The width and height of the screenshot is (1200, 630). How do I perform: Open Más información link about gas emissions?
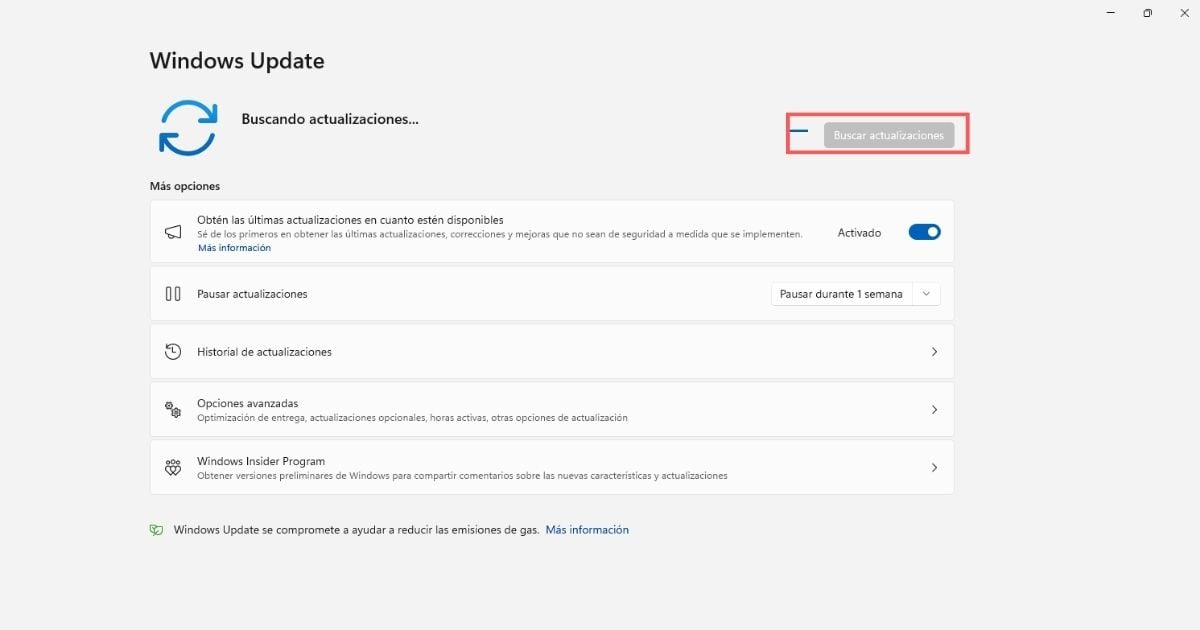point(587,530)
